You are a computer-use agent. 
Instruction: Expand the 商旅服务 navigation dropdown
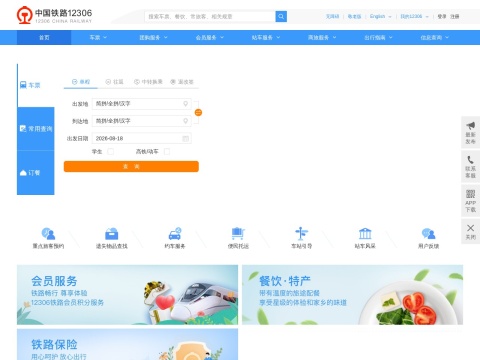tap(322, 38)
